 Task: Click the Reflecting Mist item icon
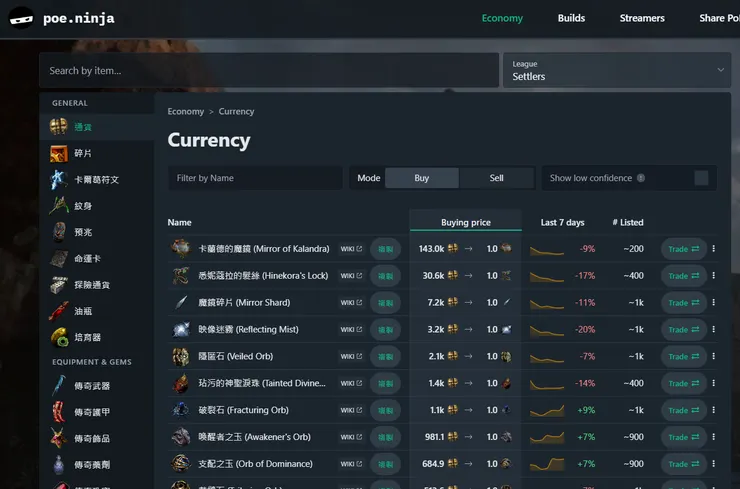click(181, 329)
